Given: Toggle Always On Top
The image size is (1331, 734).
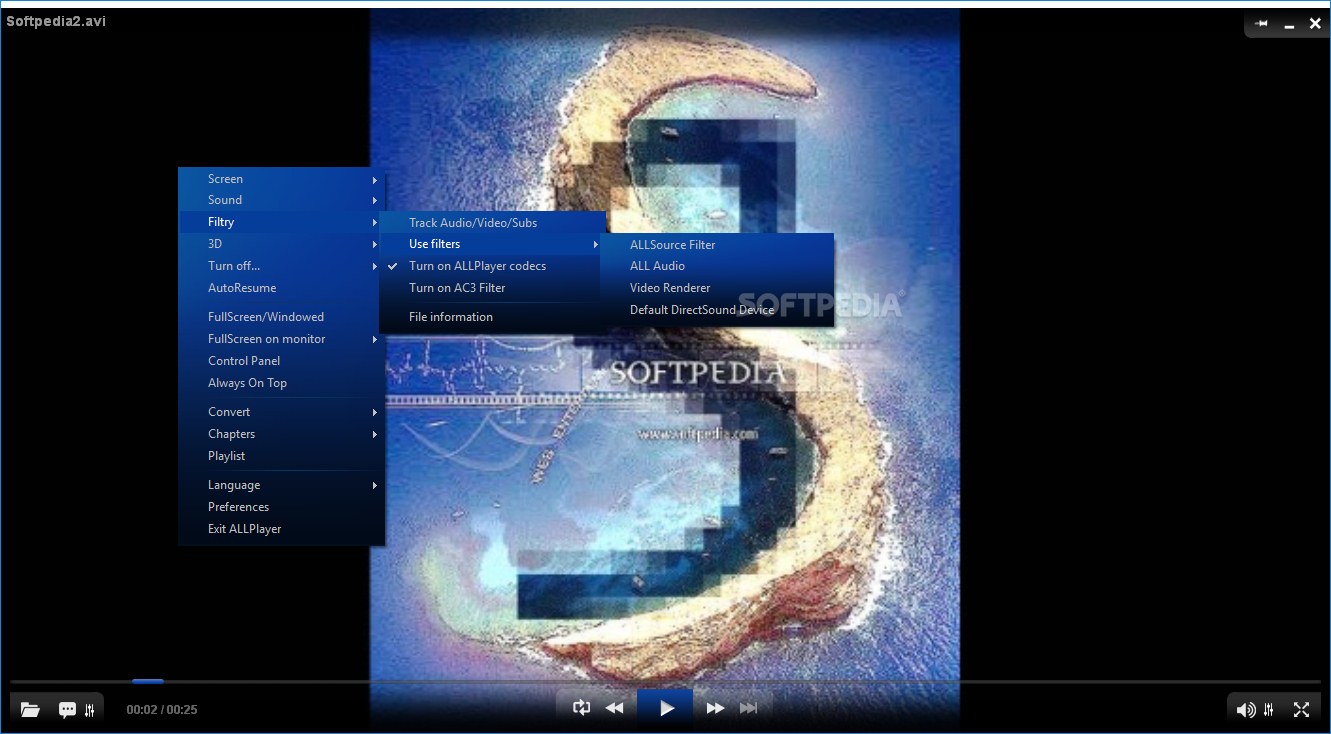Looking at the screenshot, I should (x=281, y=383).
